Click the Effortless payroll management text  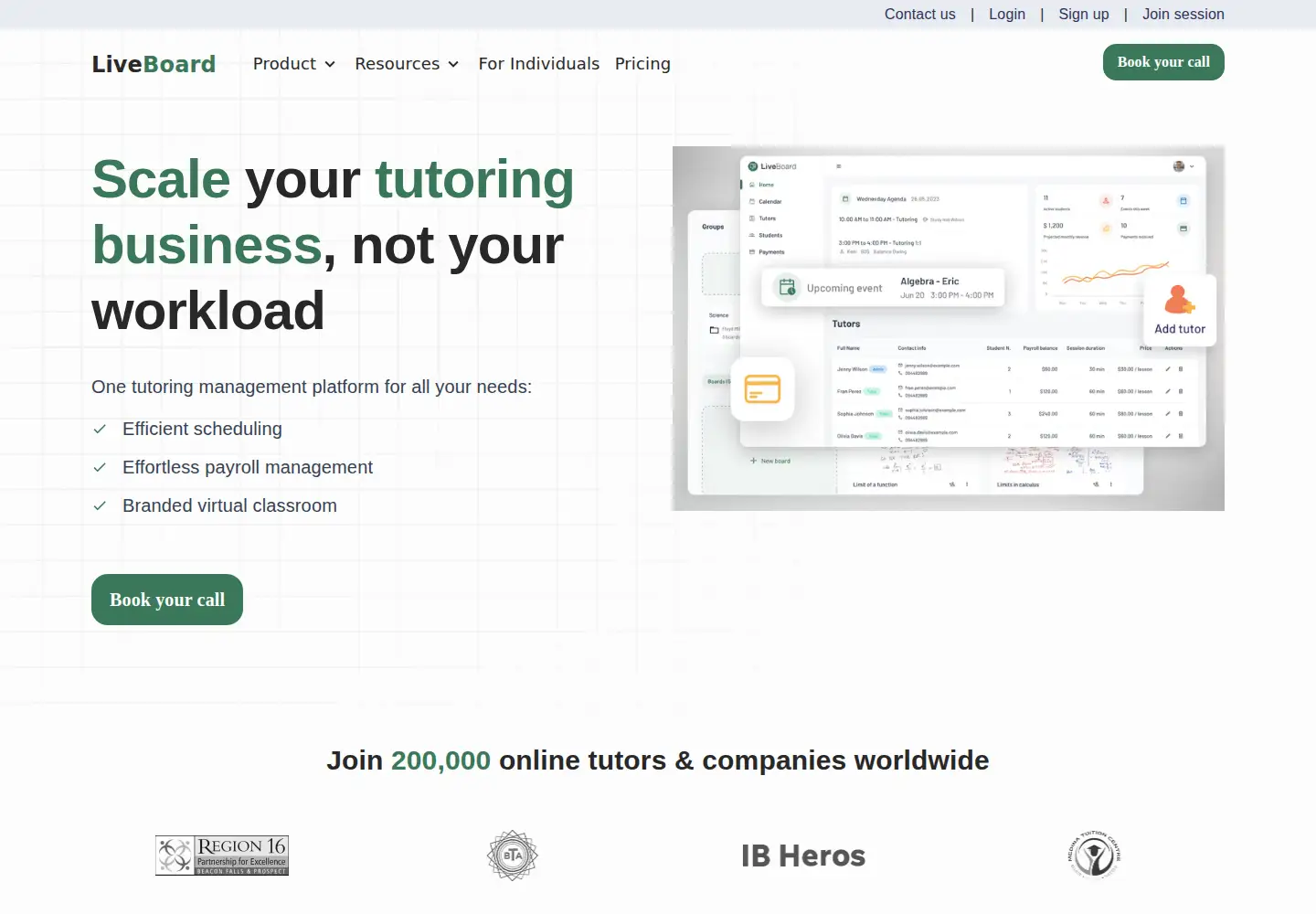point(248,467)
